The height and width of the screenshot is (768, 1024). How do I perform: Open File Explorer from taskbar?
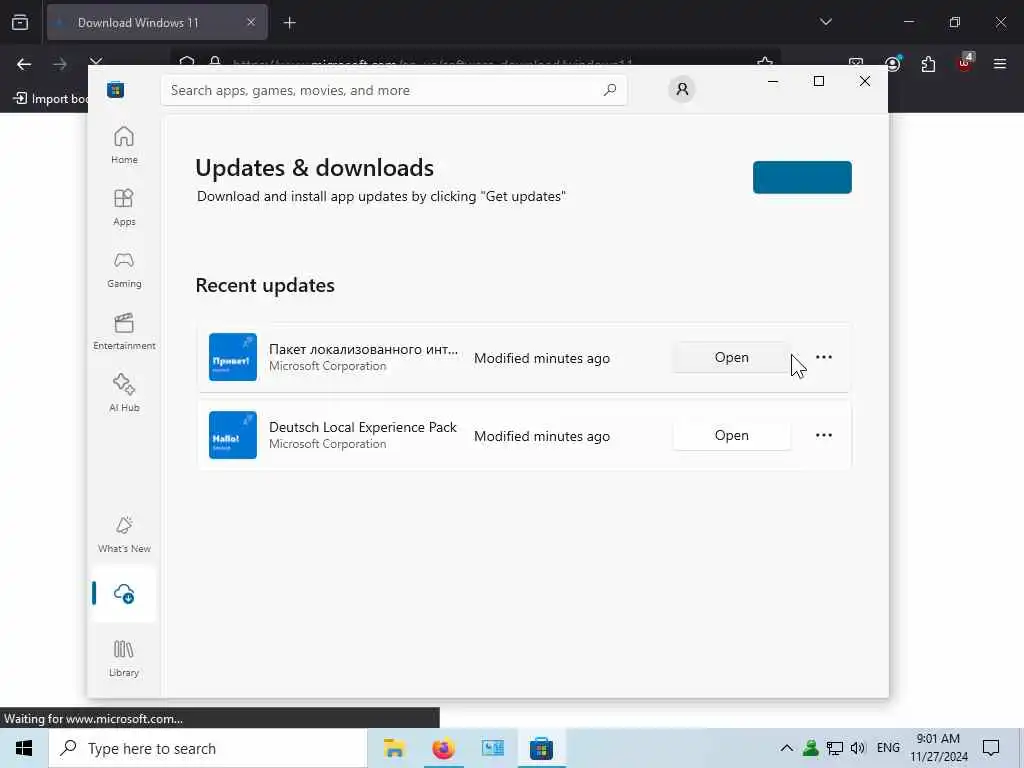tap(394, 748)
